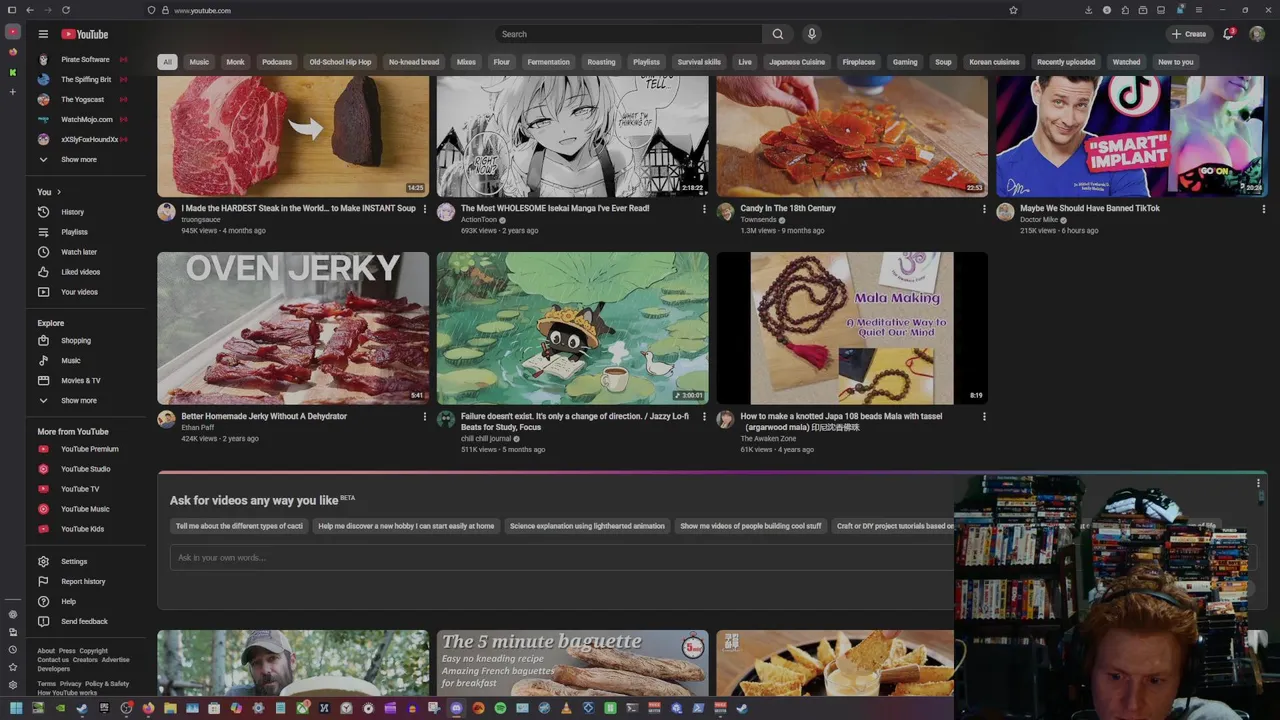Open Spotify from the taskbar
This screenshot has height=720, width=1280.
coord(500,708)
